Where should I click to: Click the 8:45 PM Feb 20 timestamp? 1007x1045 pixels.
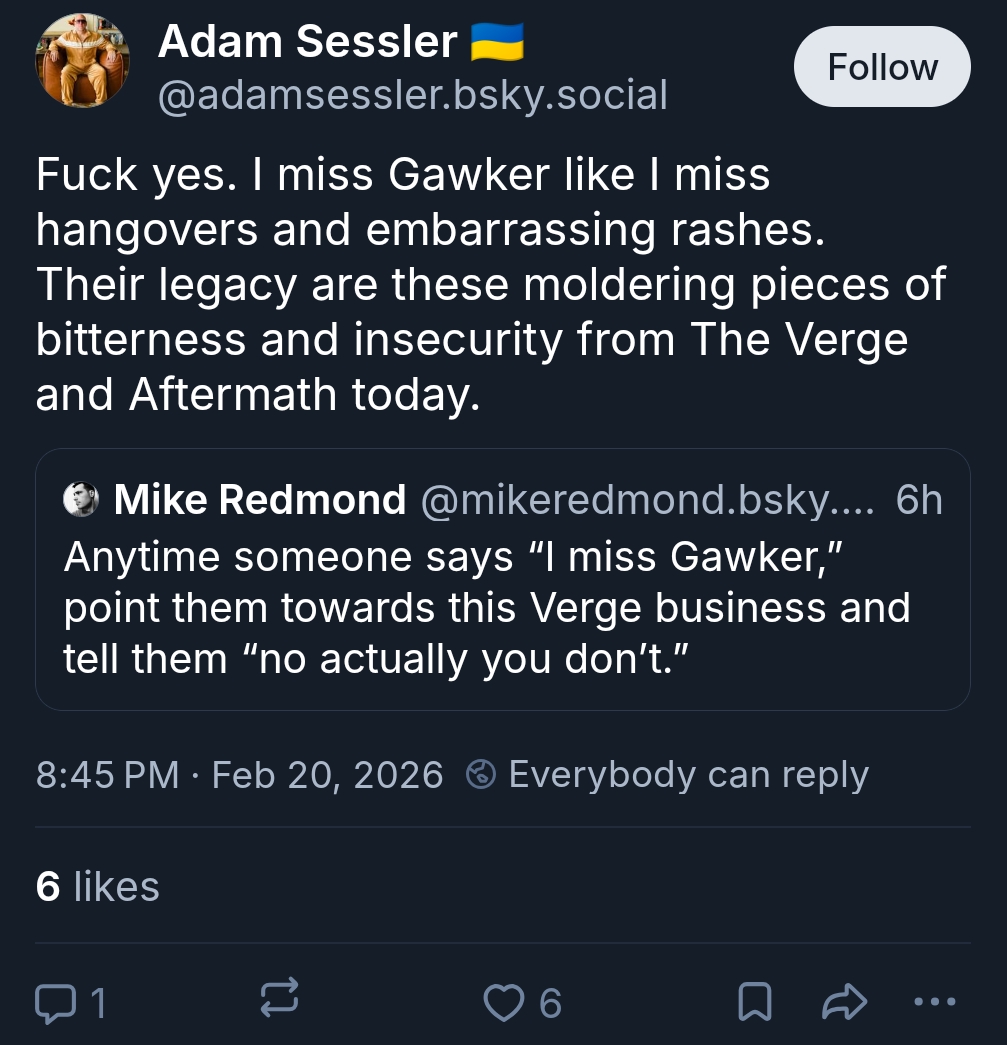pos(239,775)
